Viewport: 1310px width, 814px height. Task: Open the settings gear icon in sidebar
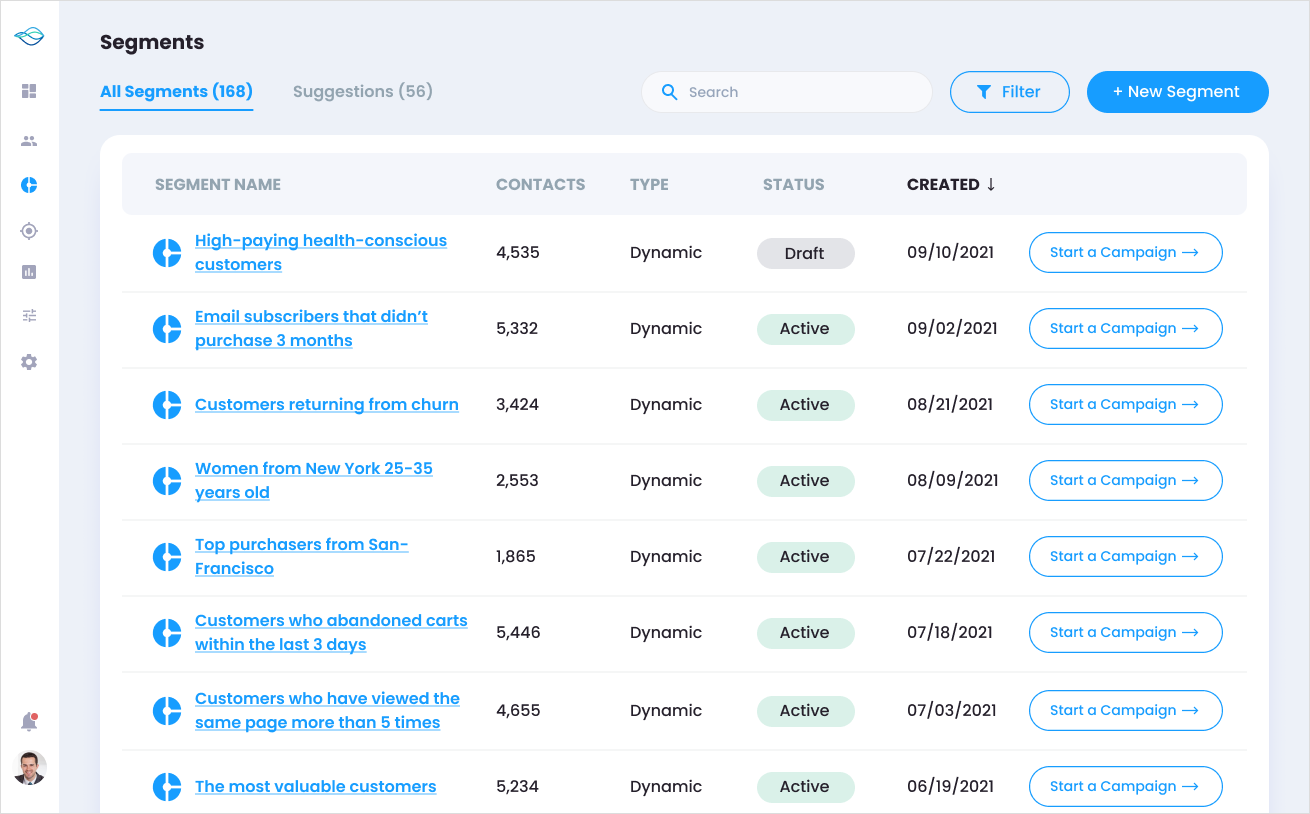point(29,362)
